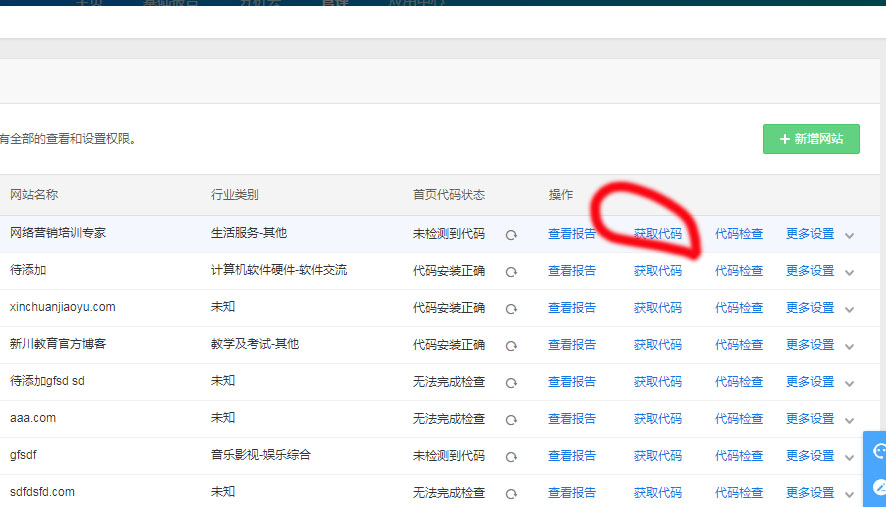Run 代码检查 for sdfdsfd.com
This screenshot has height=507, width=886.
[x=739, y=493]
